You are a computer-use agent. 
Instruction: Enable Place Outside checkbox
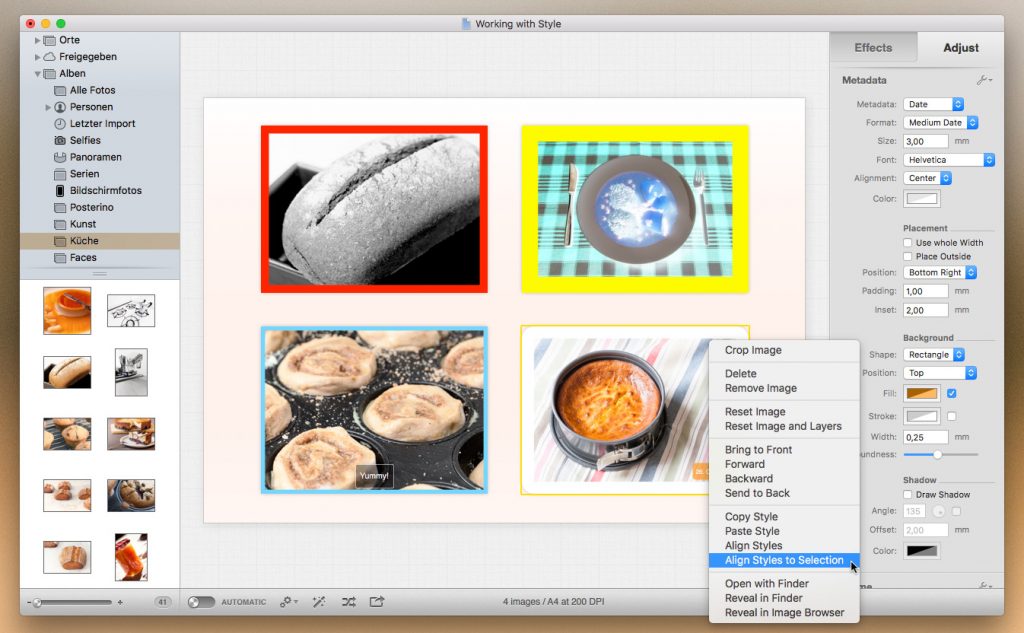click(x=908, y=257)
